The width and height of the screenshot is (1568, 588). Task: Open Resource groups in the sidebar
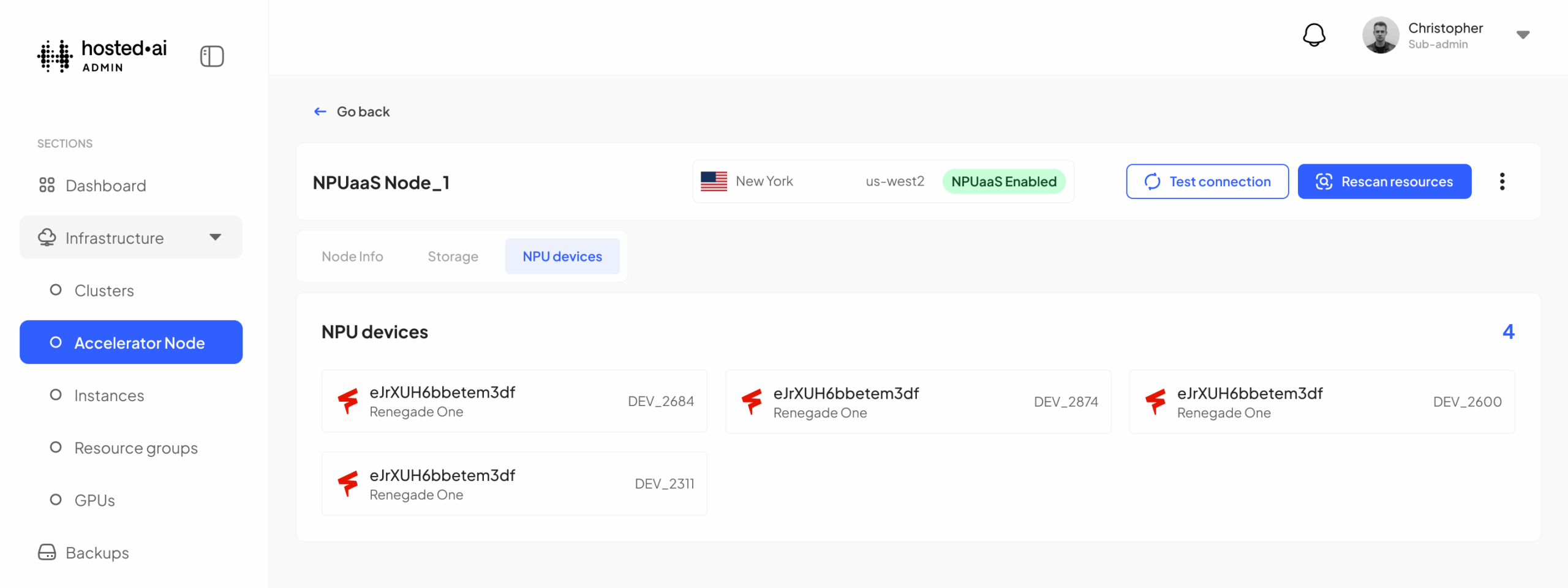[135, 448]
